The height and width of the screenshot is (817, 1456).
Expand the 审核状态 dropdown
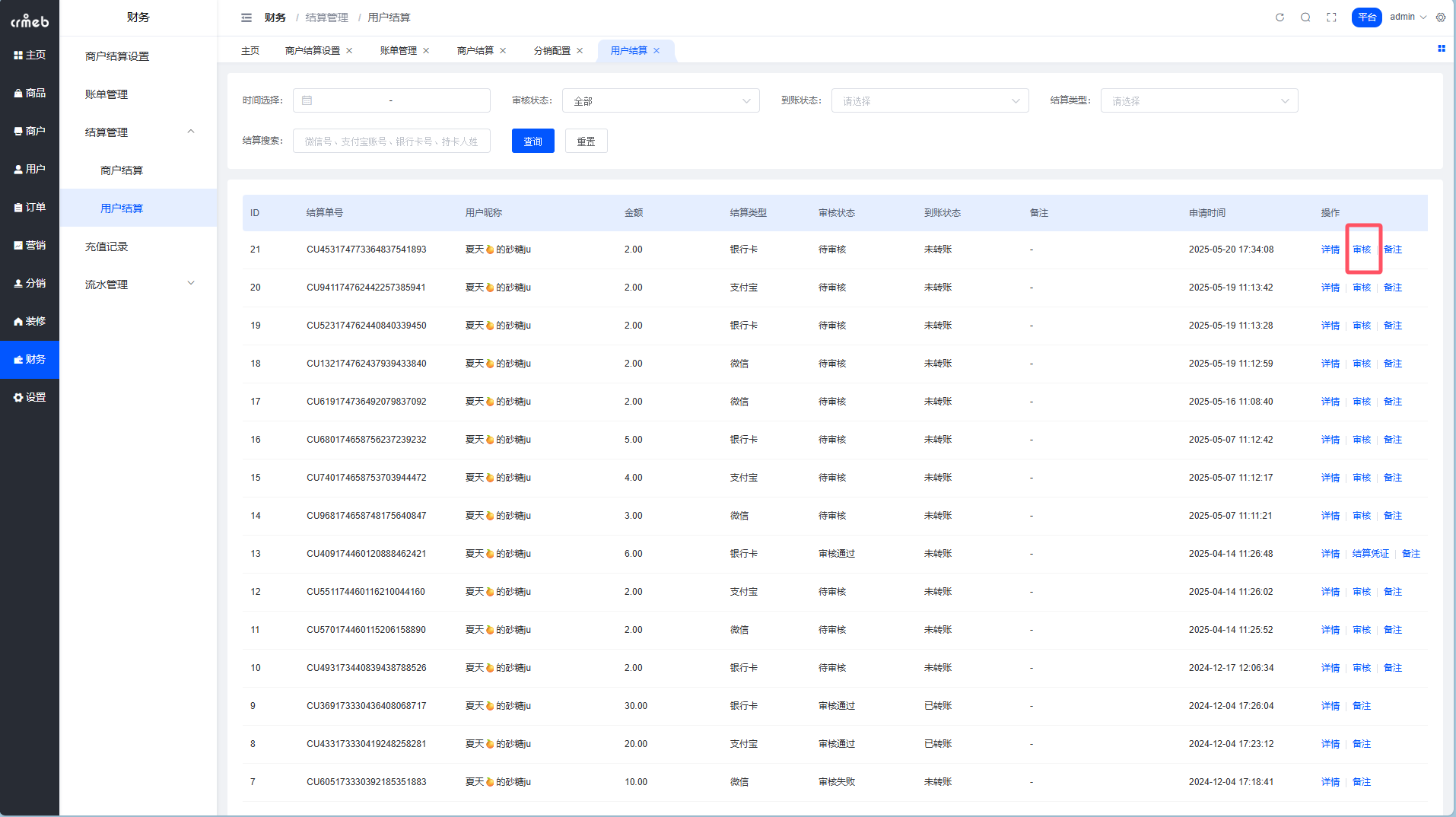(660, 101)
